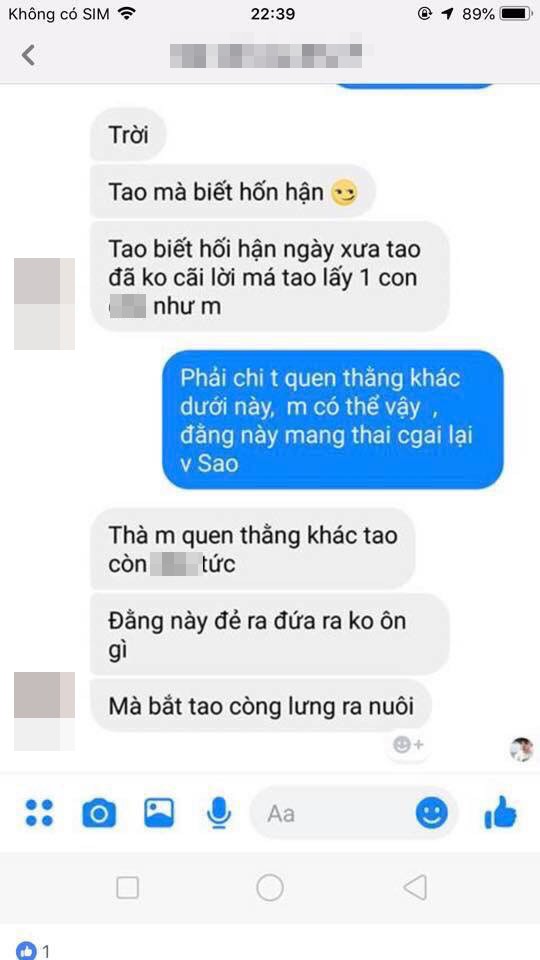Select the blue "Phải chi t quen thằng khác" message
Image resolution: width=540 pixels, height=960 pixels.
click(332, 421)
